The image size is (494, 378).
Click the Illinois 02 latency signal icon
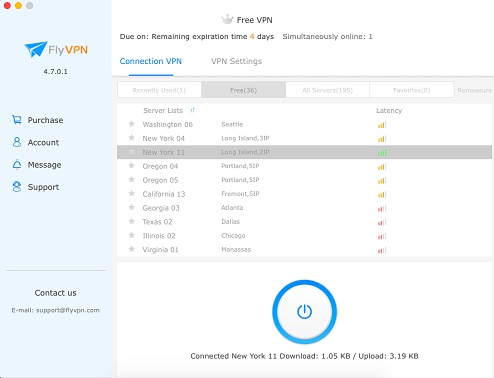pos(382,236)
